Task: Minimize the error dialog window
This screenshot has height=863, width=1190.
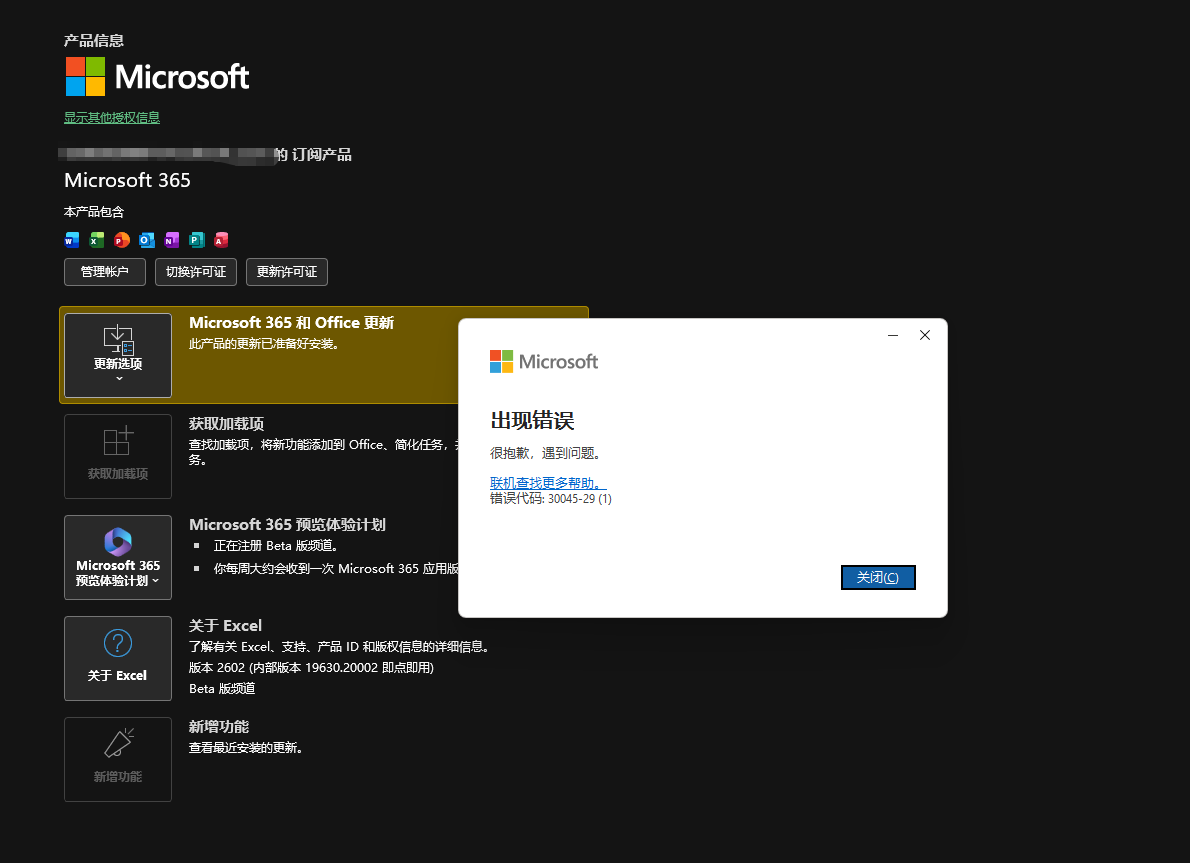Action: pos(893,335)
